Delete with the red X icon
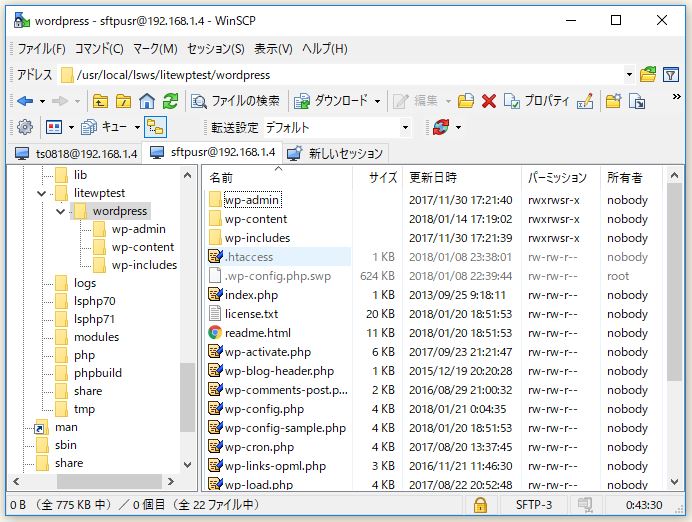 coord(489,101)
